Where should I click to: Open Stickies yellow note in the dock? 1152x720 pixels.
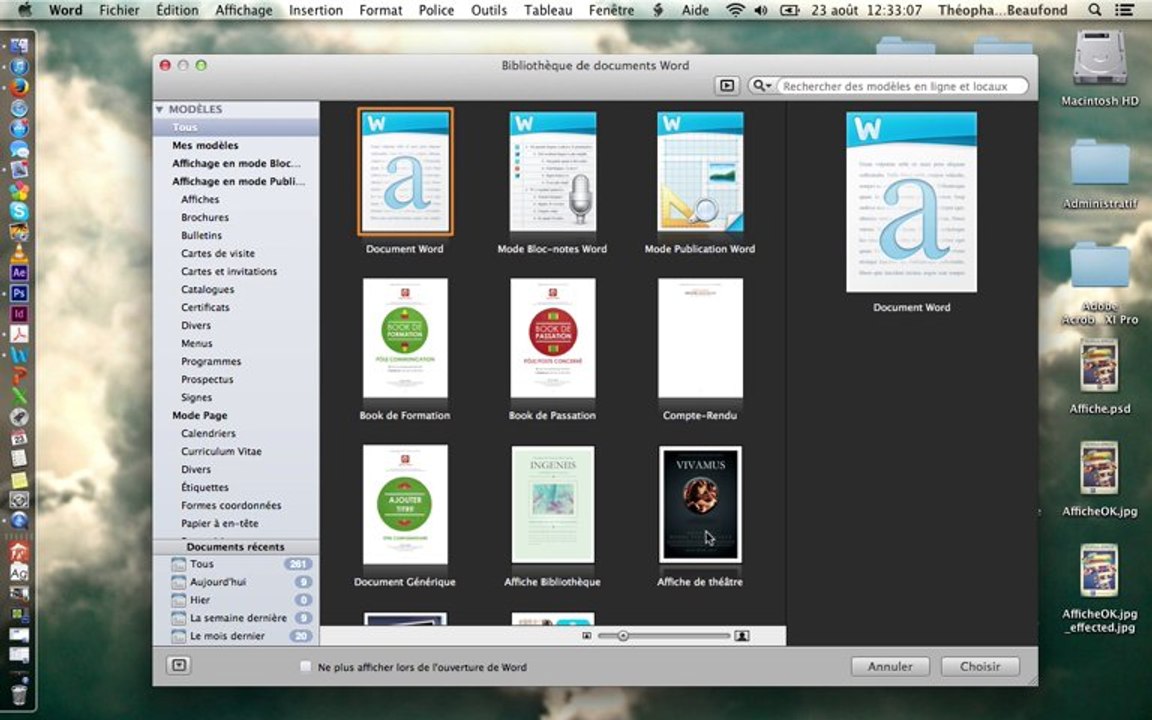[x=19, y=479]
